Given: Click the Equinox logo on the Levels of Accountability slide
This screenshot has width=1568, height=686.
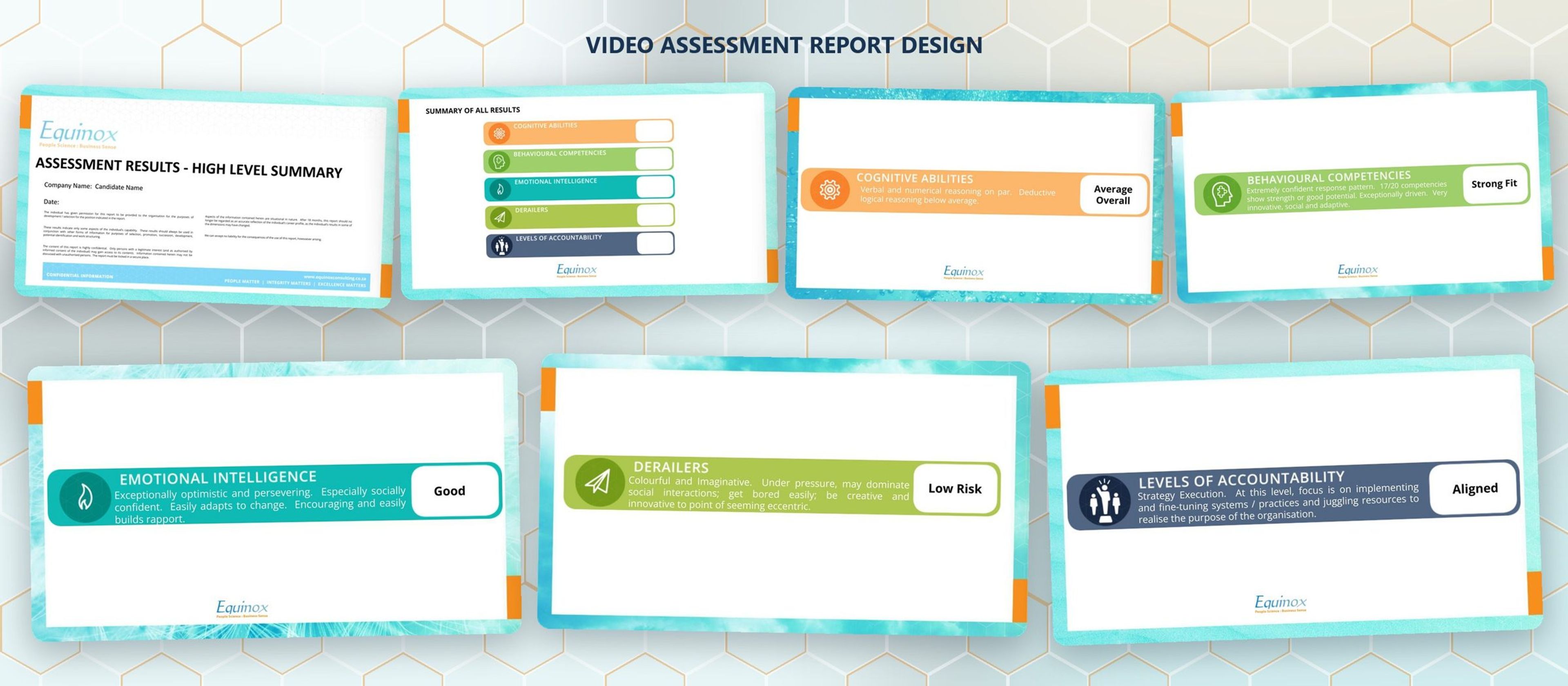Looking at the screenshot, I should [x=1281, y=603].
